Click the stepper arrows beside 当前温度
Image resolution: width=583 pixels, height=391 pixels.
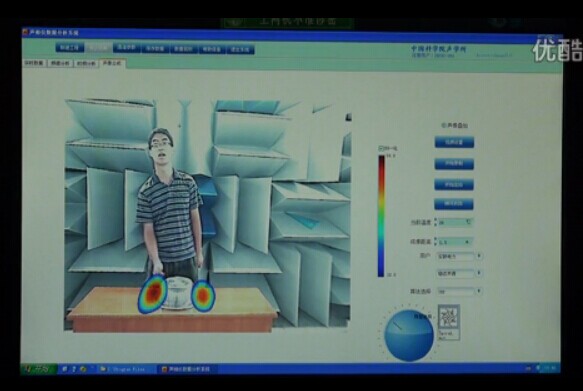pos(436,222)
